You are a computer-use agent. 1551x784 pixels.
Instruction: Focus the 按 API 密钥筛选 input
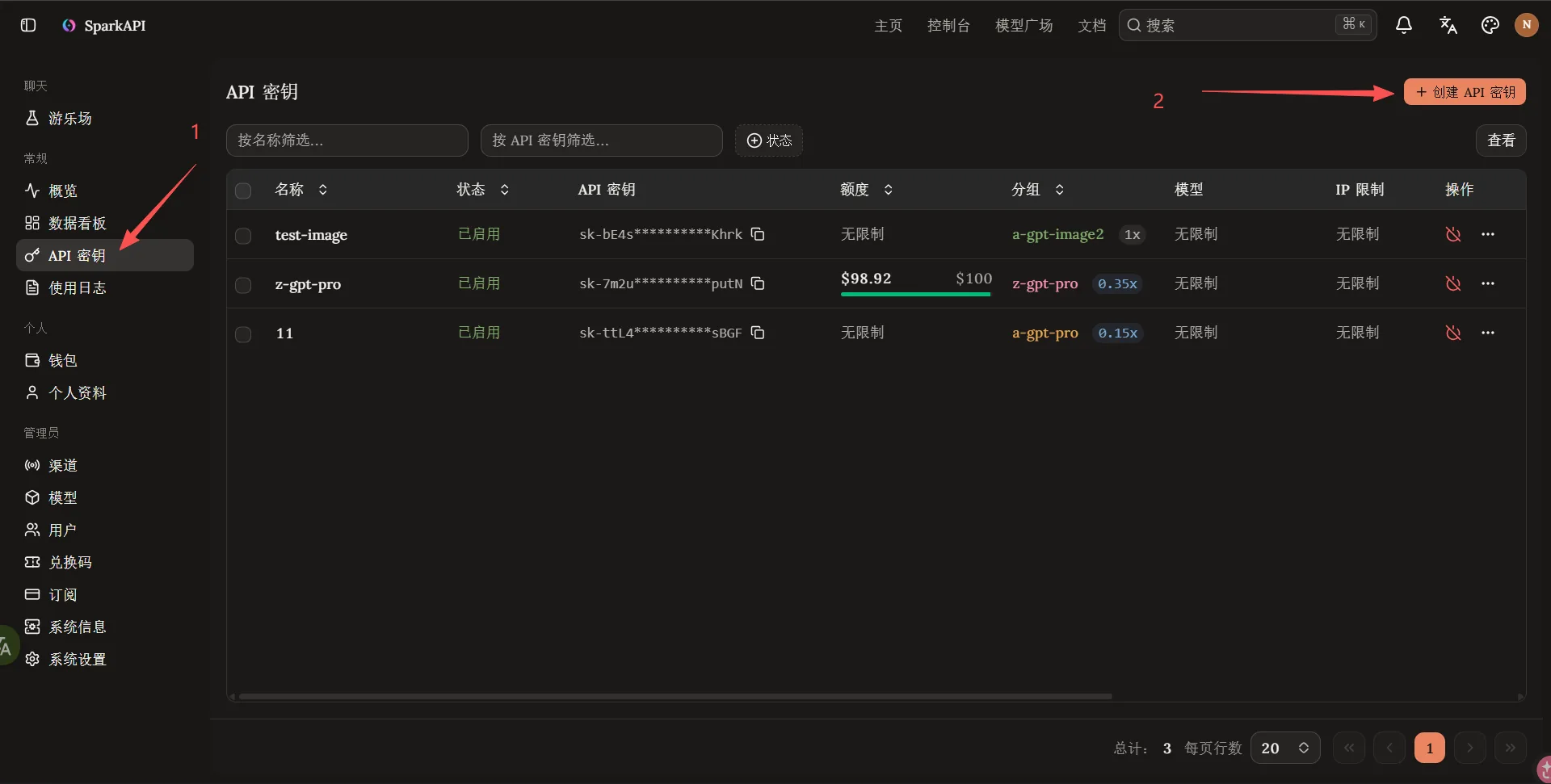[602, 140]
